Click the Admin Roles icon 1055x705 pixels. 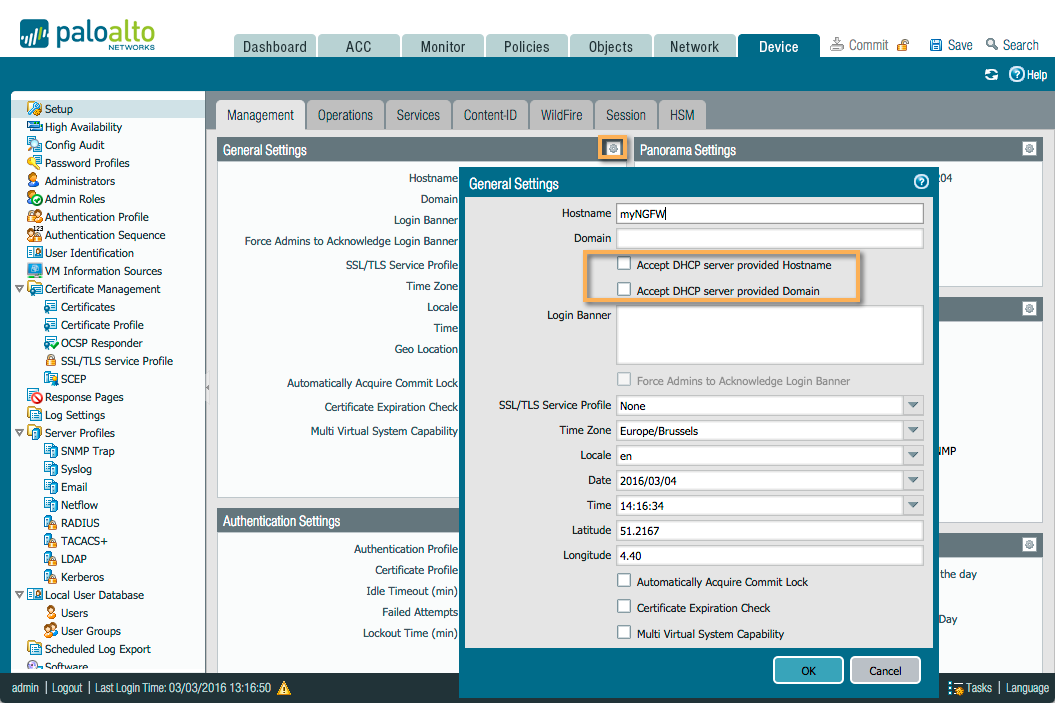point(34,198)
